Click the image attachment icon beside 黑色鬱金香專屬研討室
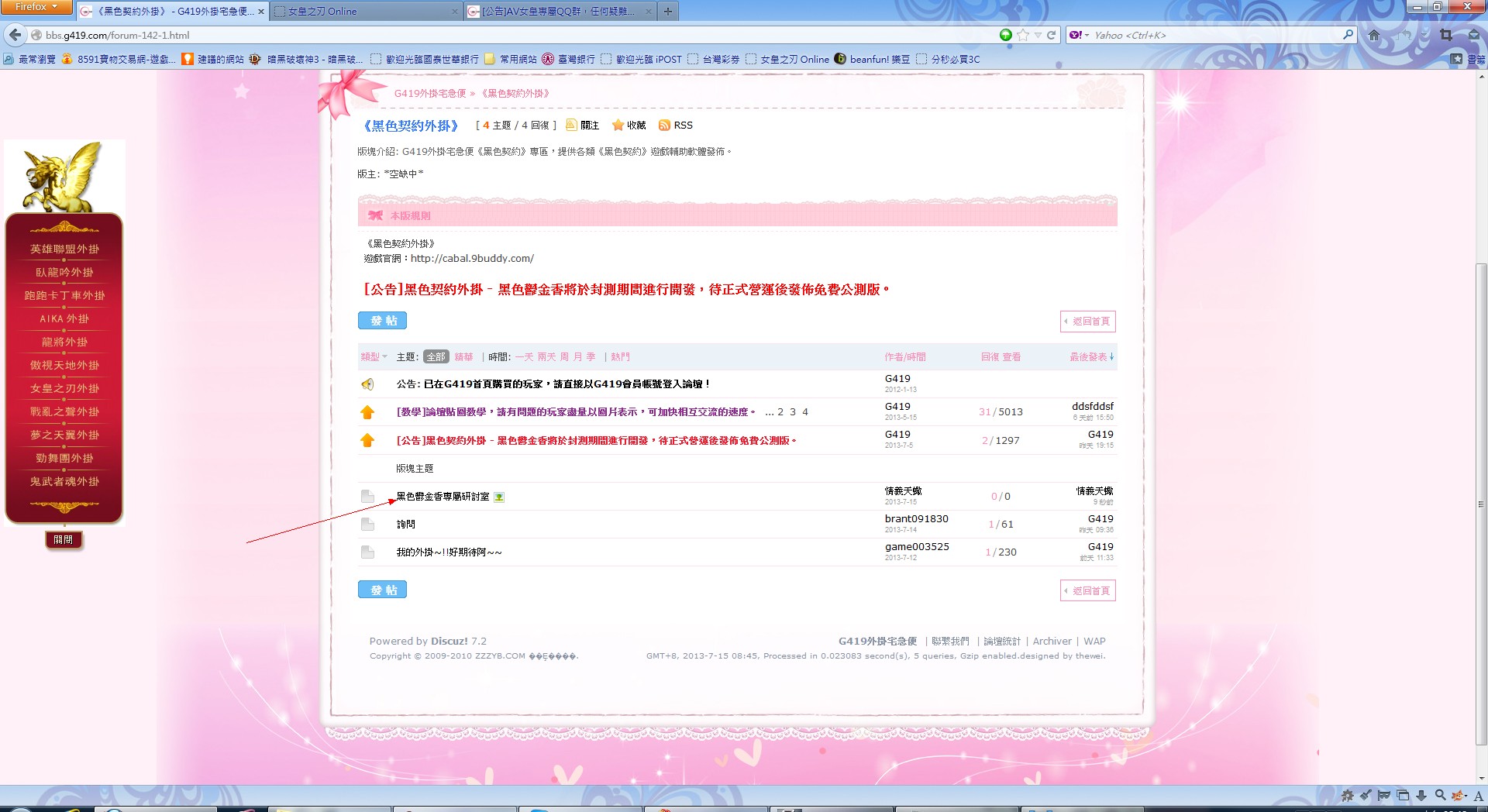The image size is (1488, 812). point(499,497)
